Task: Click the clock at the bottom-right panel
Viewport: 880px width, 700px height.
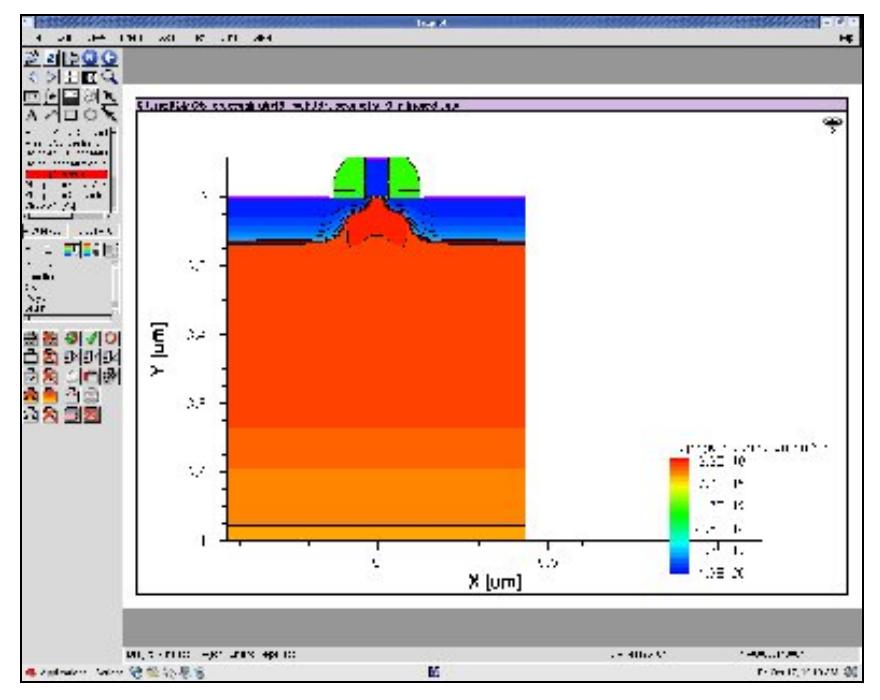Action: click(798, 672)
